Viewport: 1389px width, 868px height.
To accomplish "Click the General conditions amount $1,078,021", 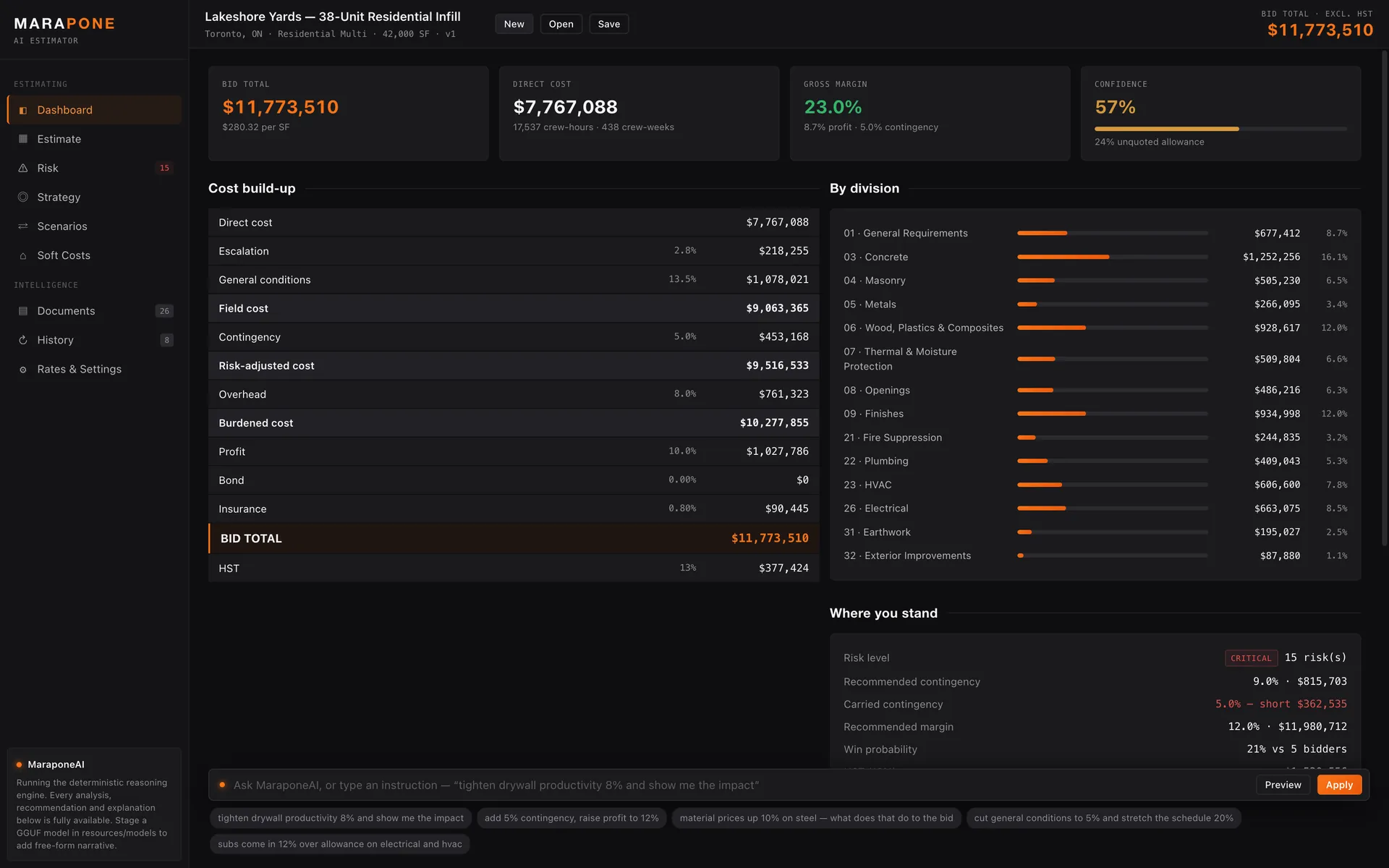I will click(778, 279).
